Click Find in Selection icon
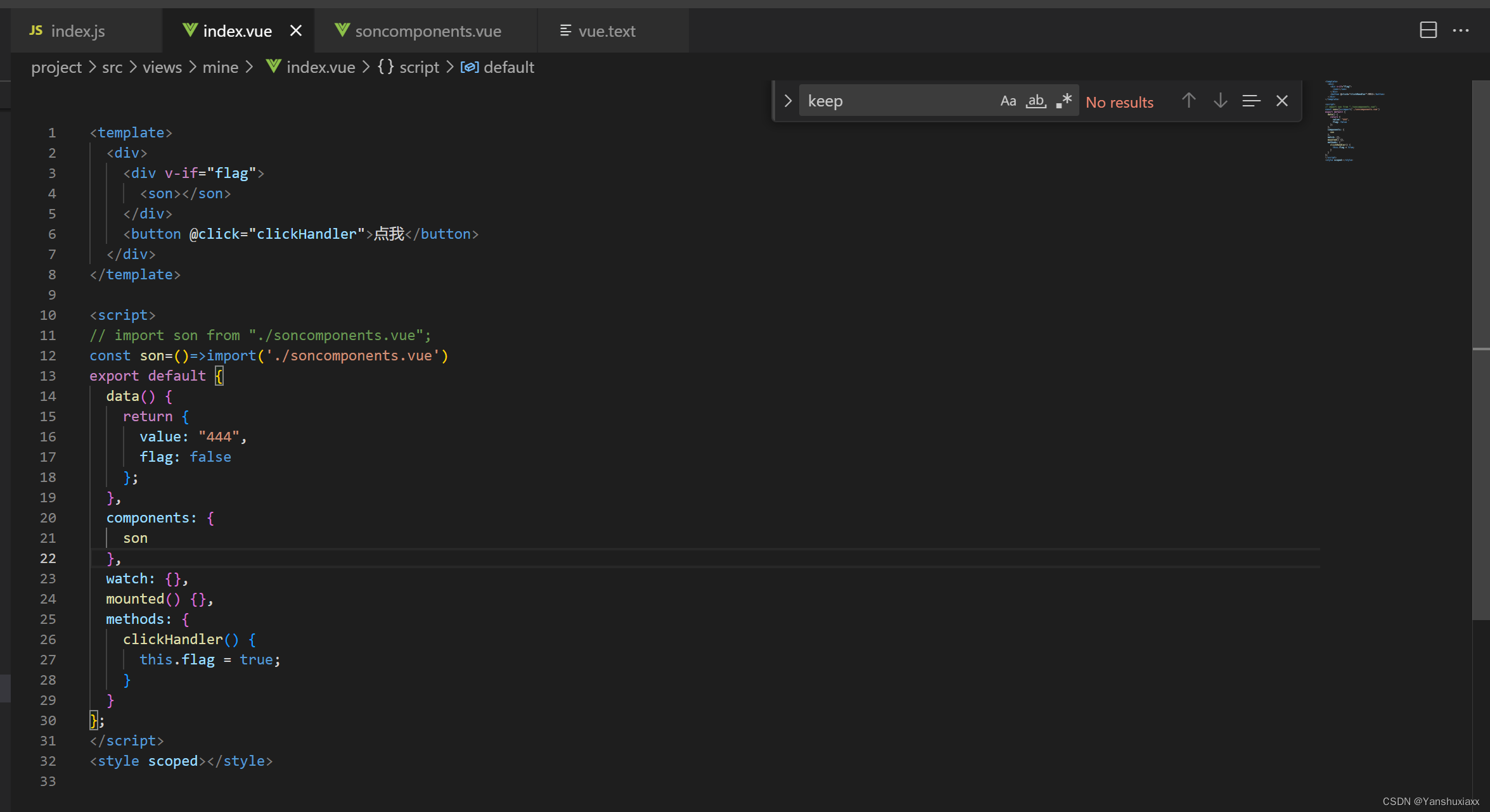The width and height of the screenshot is (1490, 812). [1250, 101]
